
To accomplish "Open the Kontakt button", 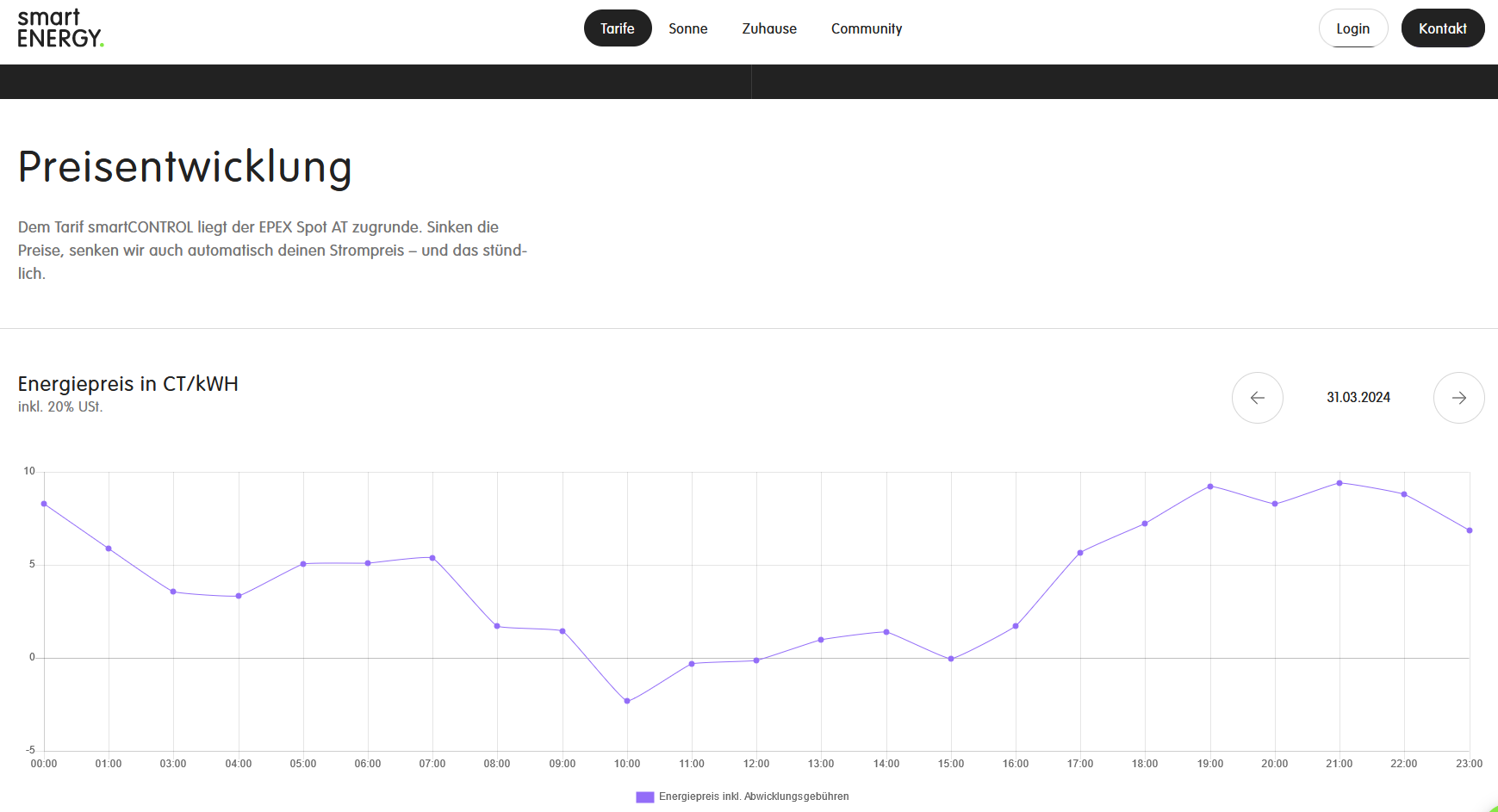I will 1442,28.
